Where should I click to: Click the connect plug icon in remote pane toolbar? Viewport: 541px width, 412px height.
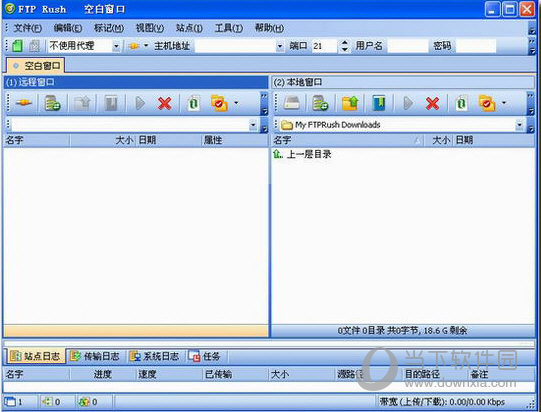23,103
